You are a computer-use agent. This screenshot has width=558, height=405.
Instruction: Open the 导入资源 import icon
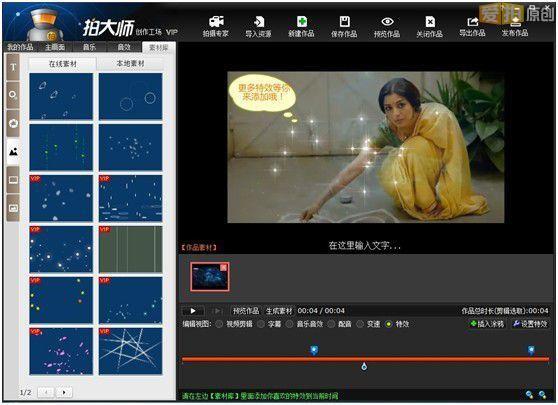coord(259,21)
